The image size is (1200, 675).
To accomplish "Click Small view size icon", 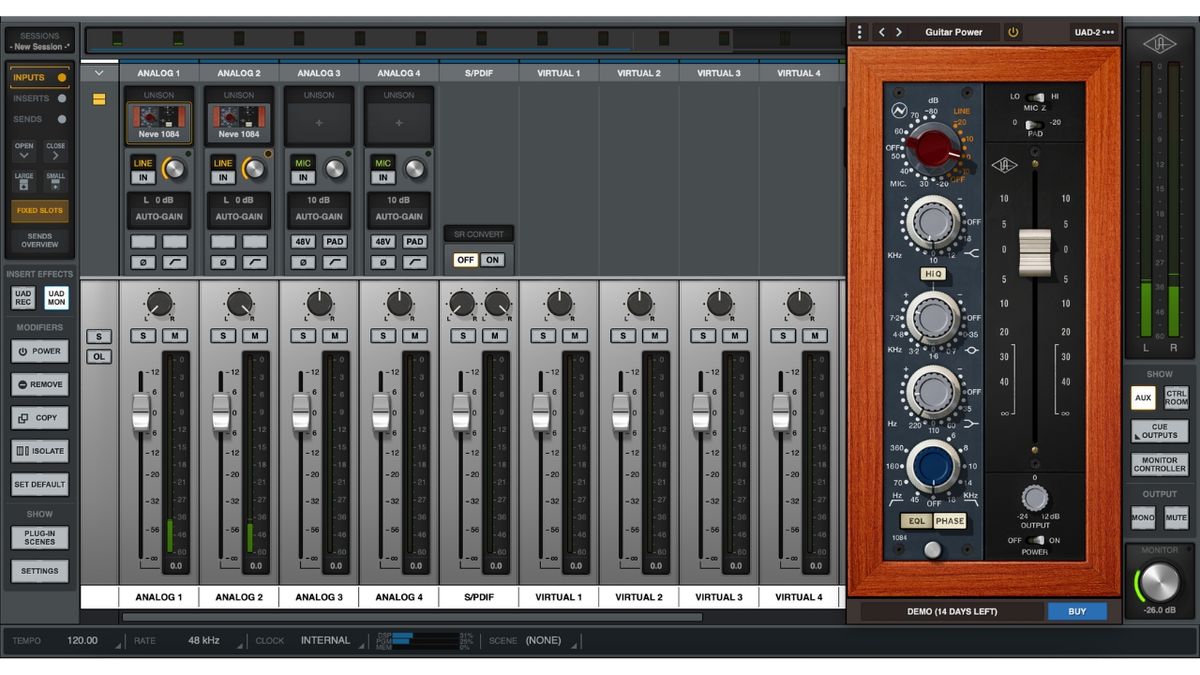I will pyautogui.click(x=55, y=182).
